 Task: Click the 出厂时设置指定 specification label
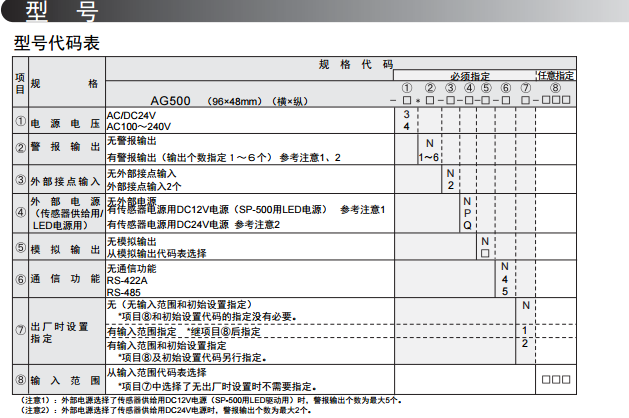pyautogui.click(x=59, y=333)
